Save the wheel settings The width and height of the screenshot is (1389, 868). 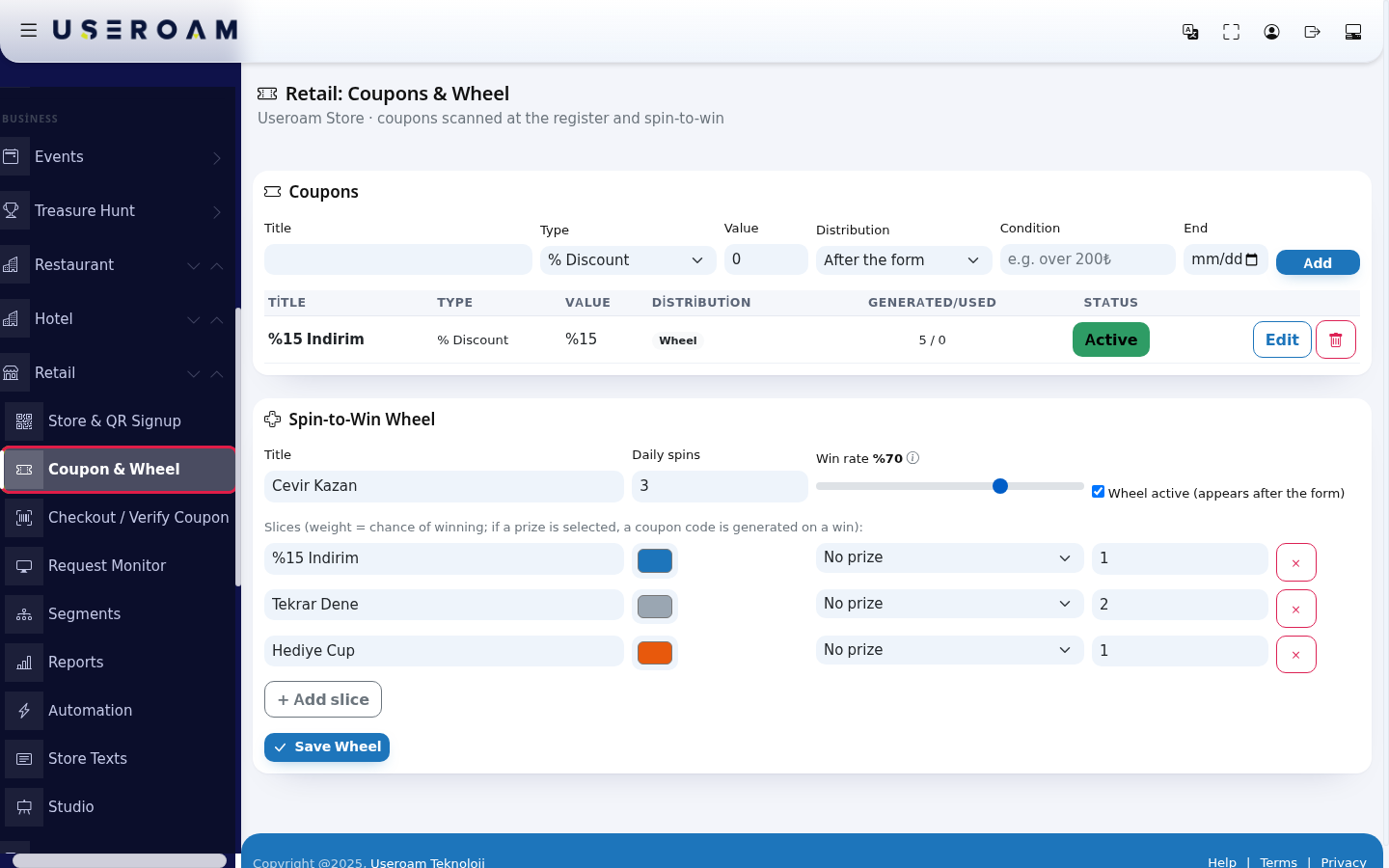click(x=327, y=746)
